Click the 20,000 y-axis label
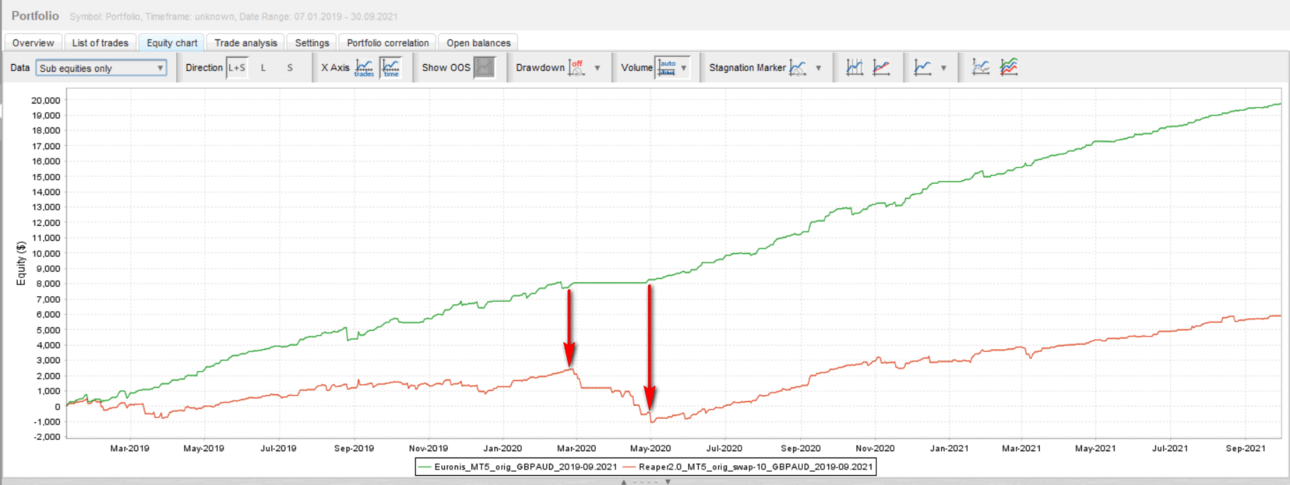The height and width of the screenshot is (485, 1290). pos(45,101)
